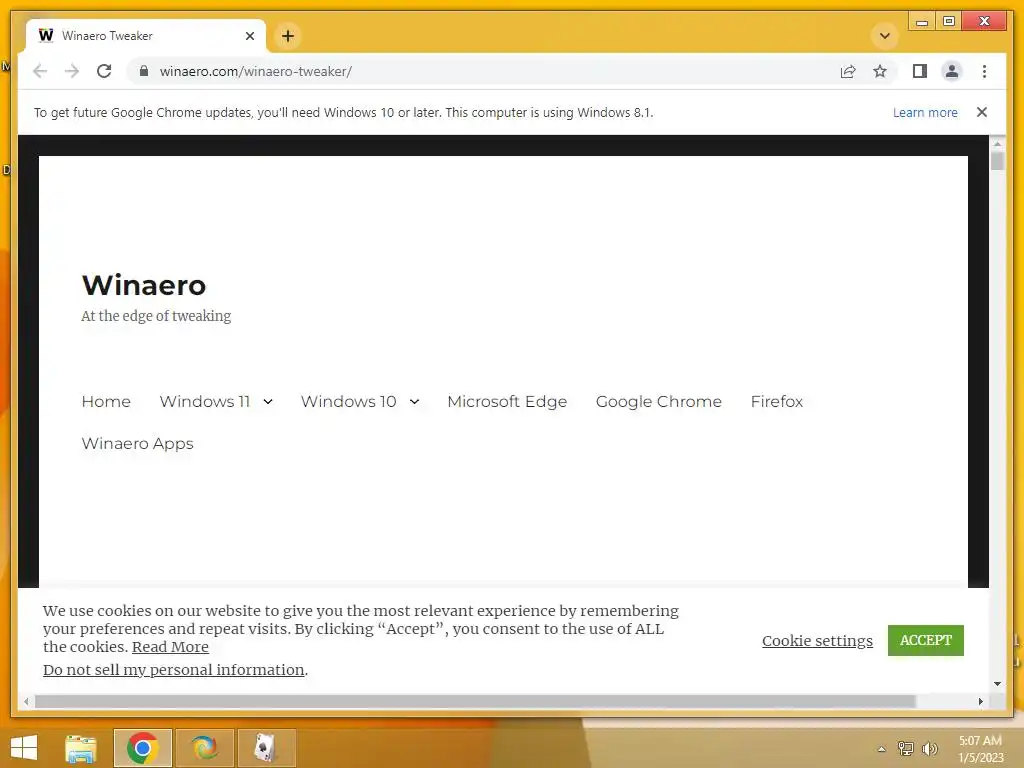Open File Explorer from the taskbar
This screenshot has width=1024, height=768.
[x=81, y=748]
